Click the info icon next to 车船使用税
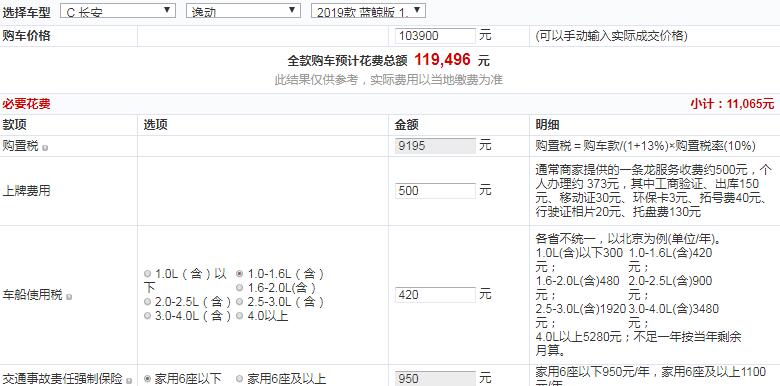Screen dimensions: 780x386 (69, 296)
